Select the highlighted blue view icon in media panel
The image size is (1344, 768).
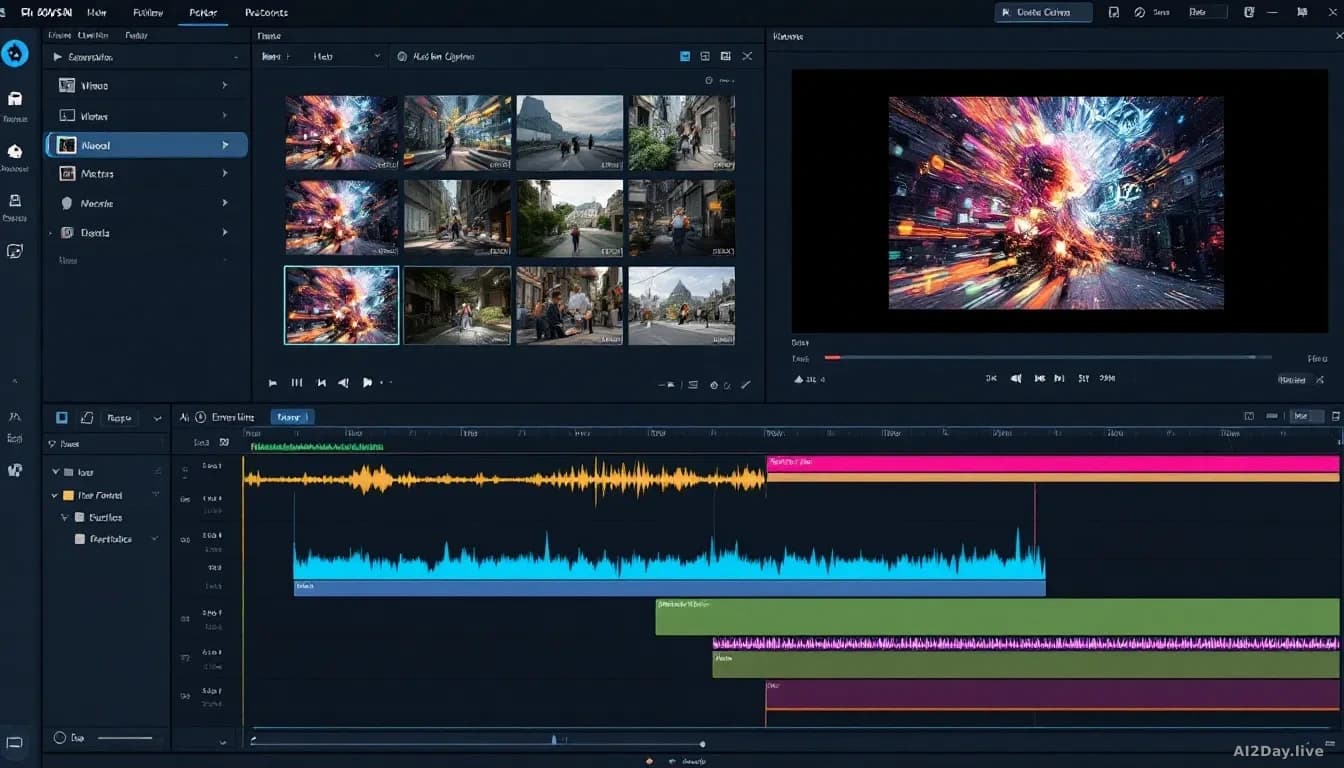coord(685,57)
